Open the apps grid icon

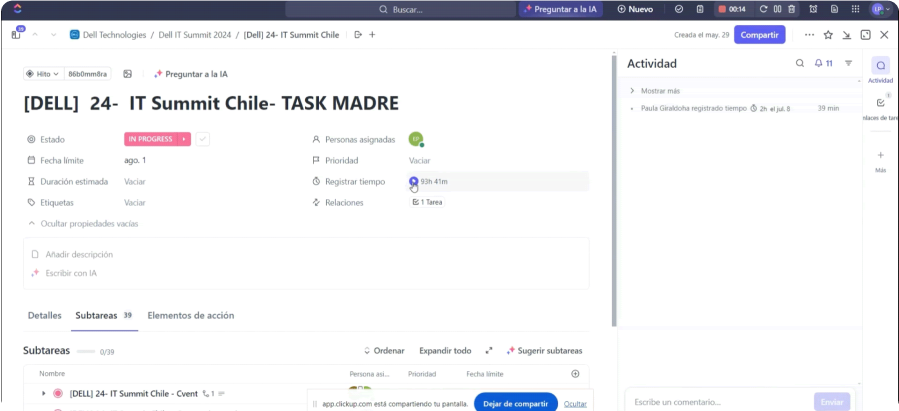855,9
